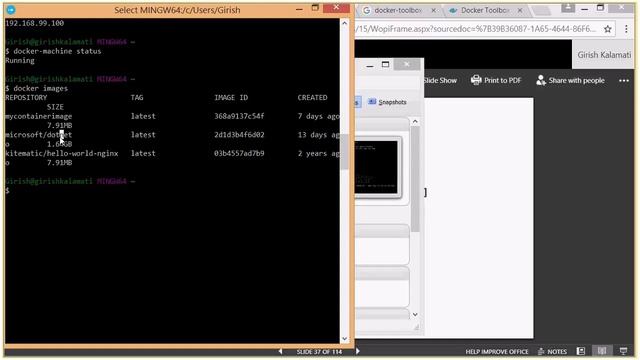Viewport: 640px width, 360px height.
Task: Advance to the next slide using right arrow
Action: pyautogui.click(x=358, y=351)
